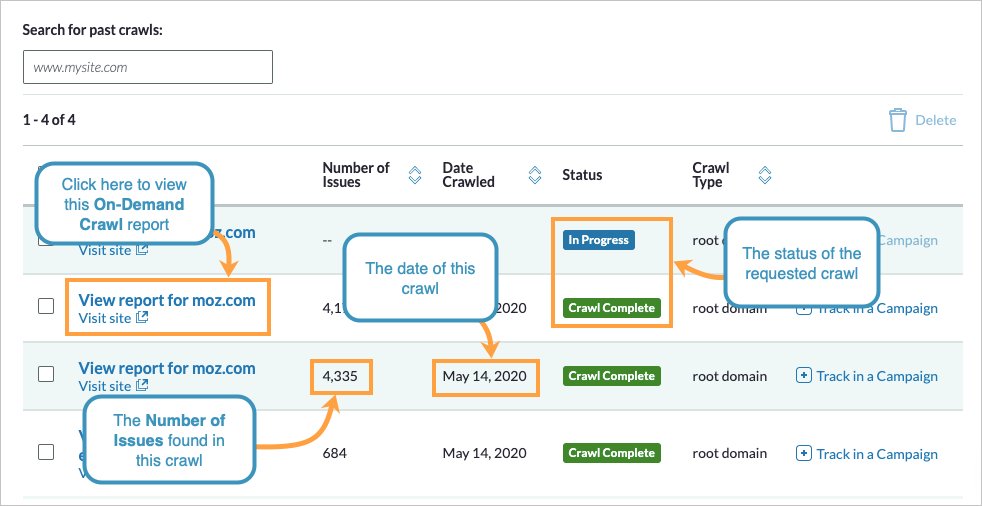Click the Number of Issues column header text
Viewport: 982px width, 506px height.
(356, 175)
